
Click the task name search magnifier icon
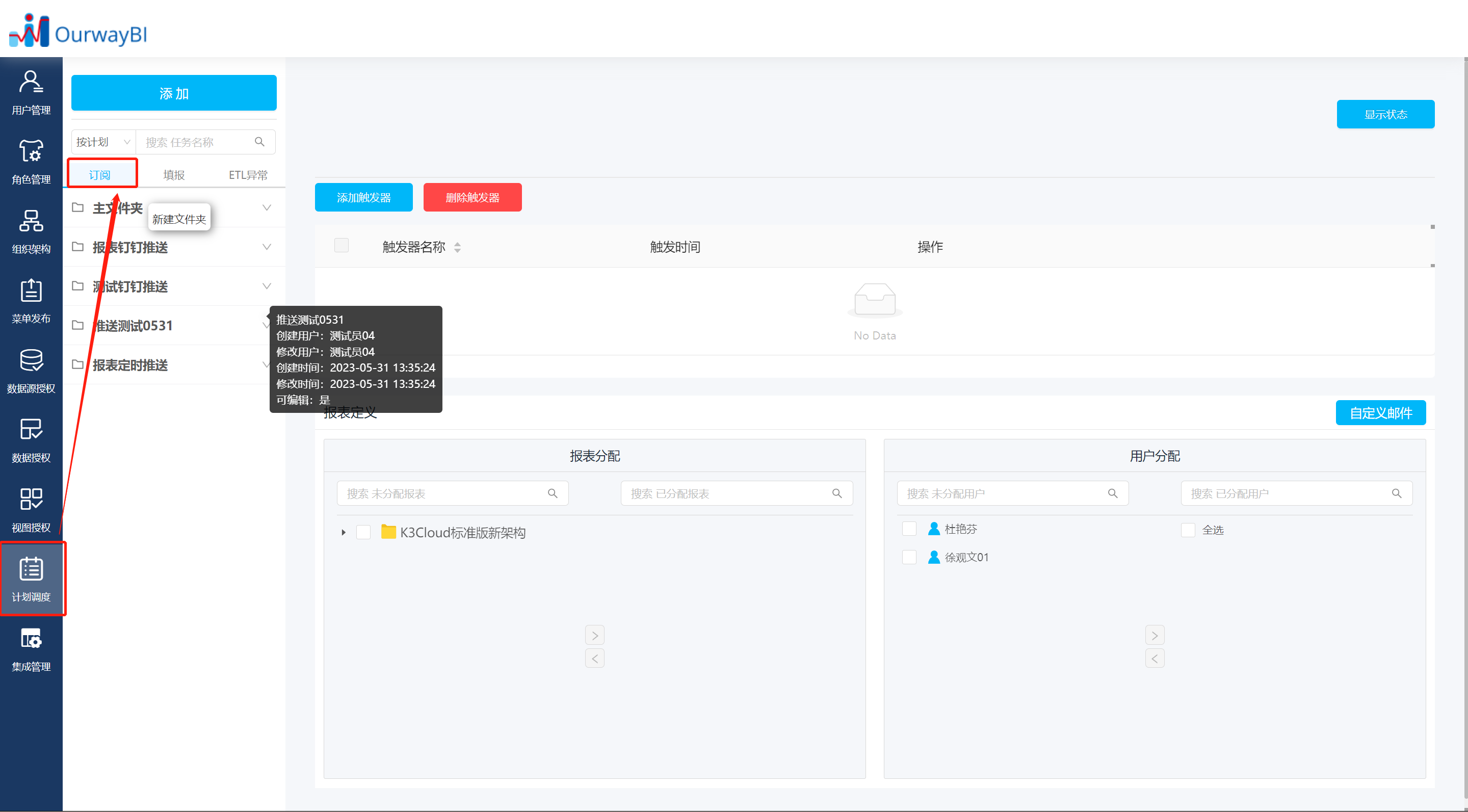(x=260, y=142)
